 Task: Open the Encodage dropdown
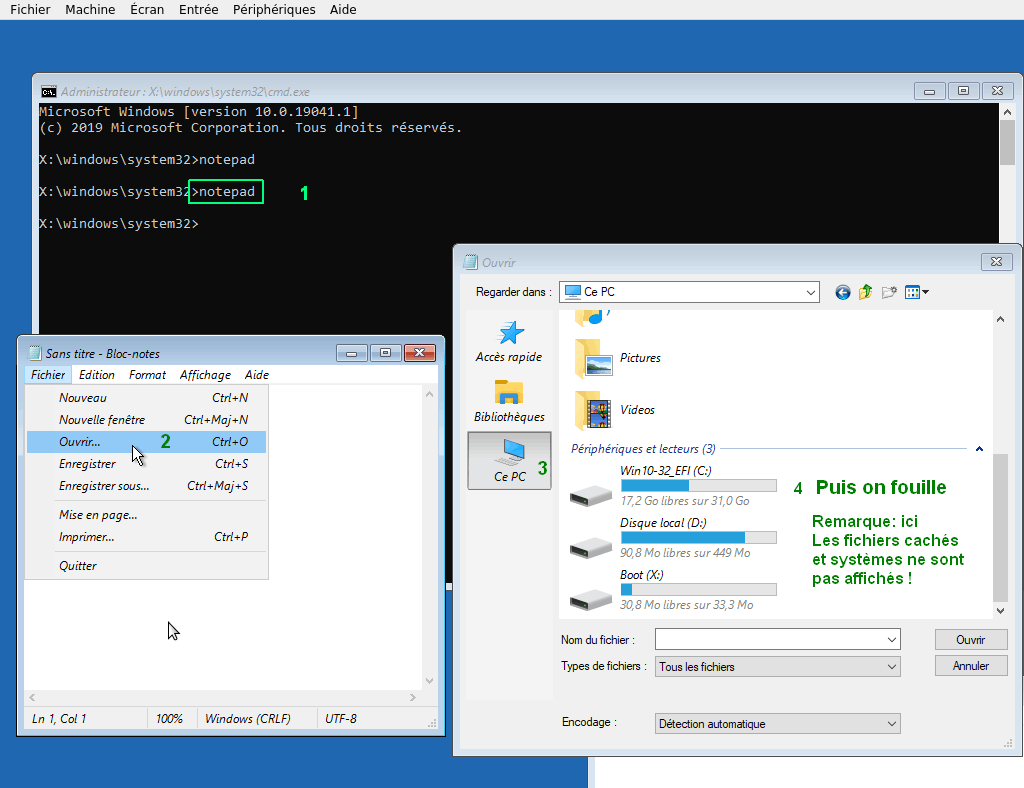point(891,723)
